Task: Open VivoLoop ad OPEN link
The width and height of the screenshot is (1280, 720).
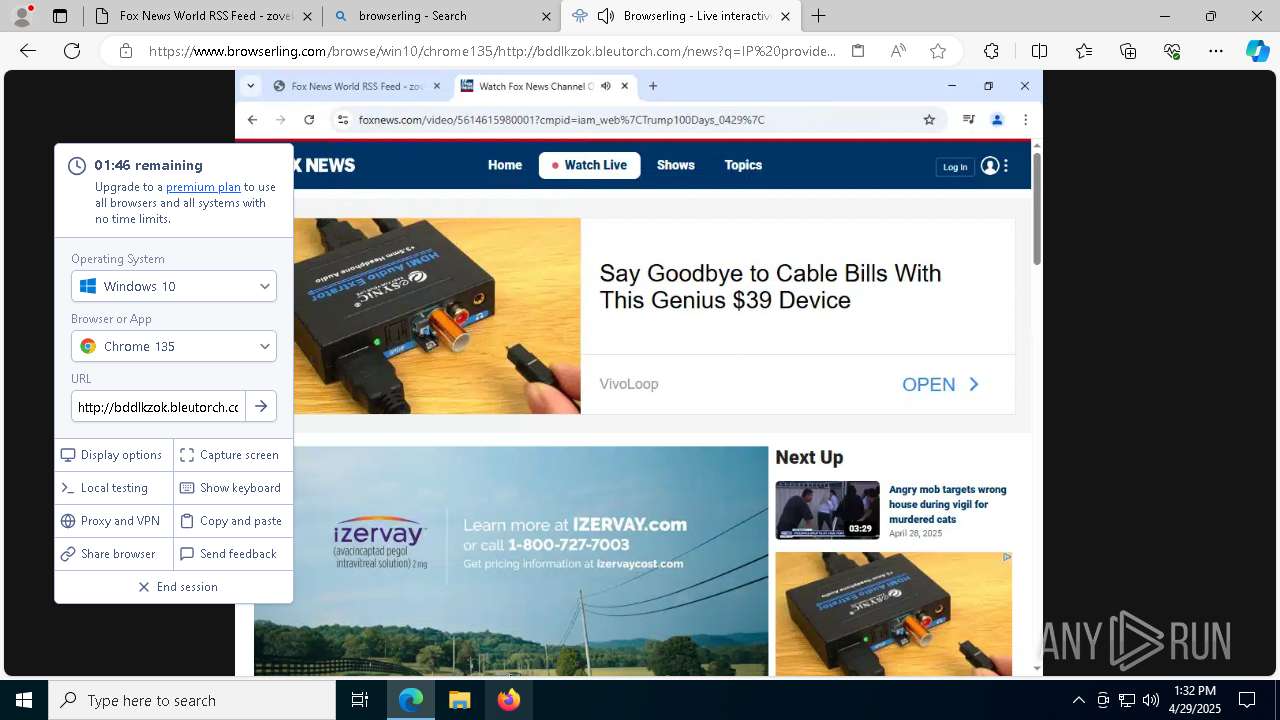Action: (x=940, y=384)
